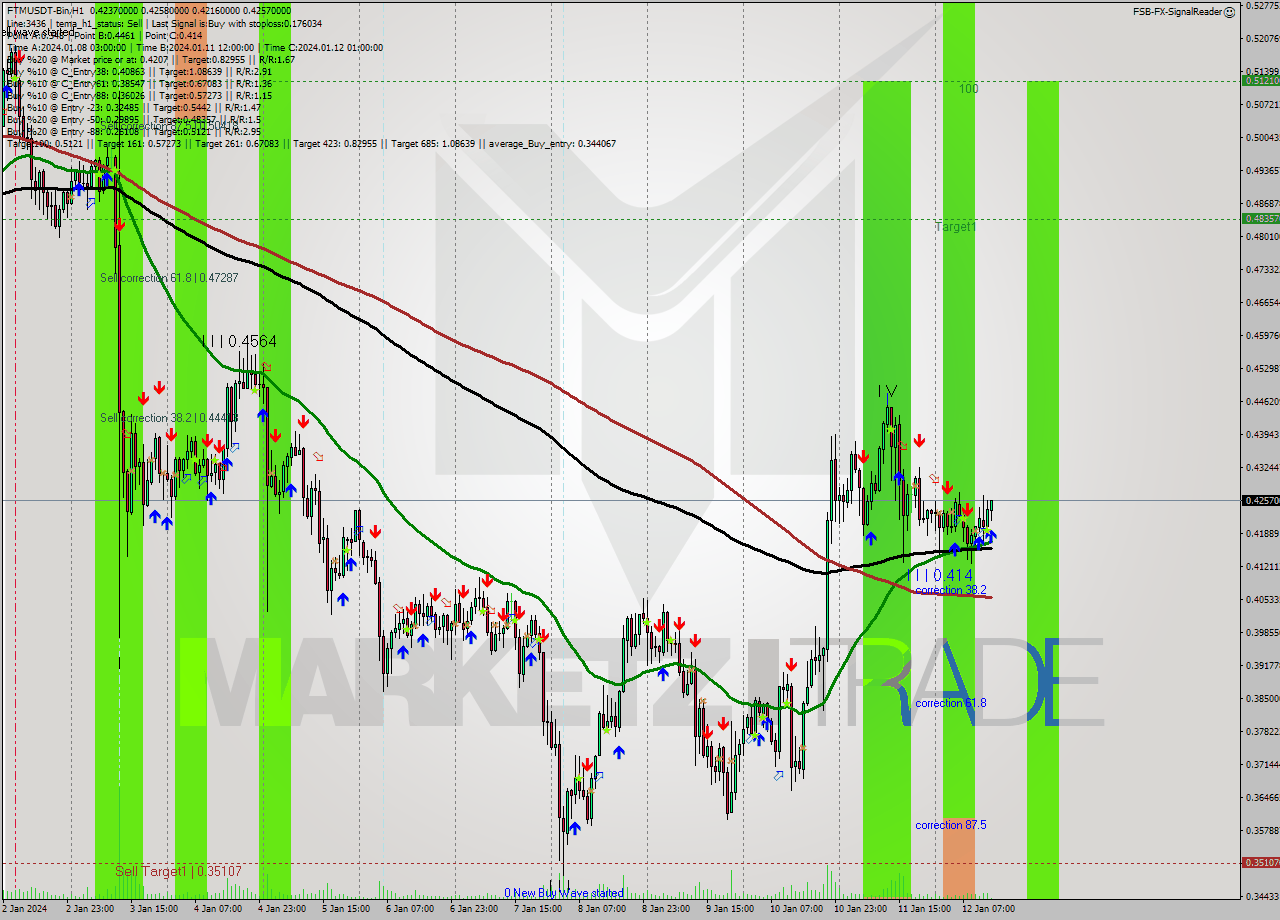
Task: Click the '2 Jan 2024' time axis label
Action: (26, 909)
